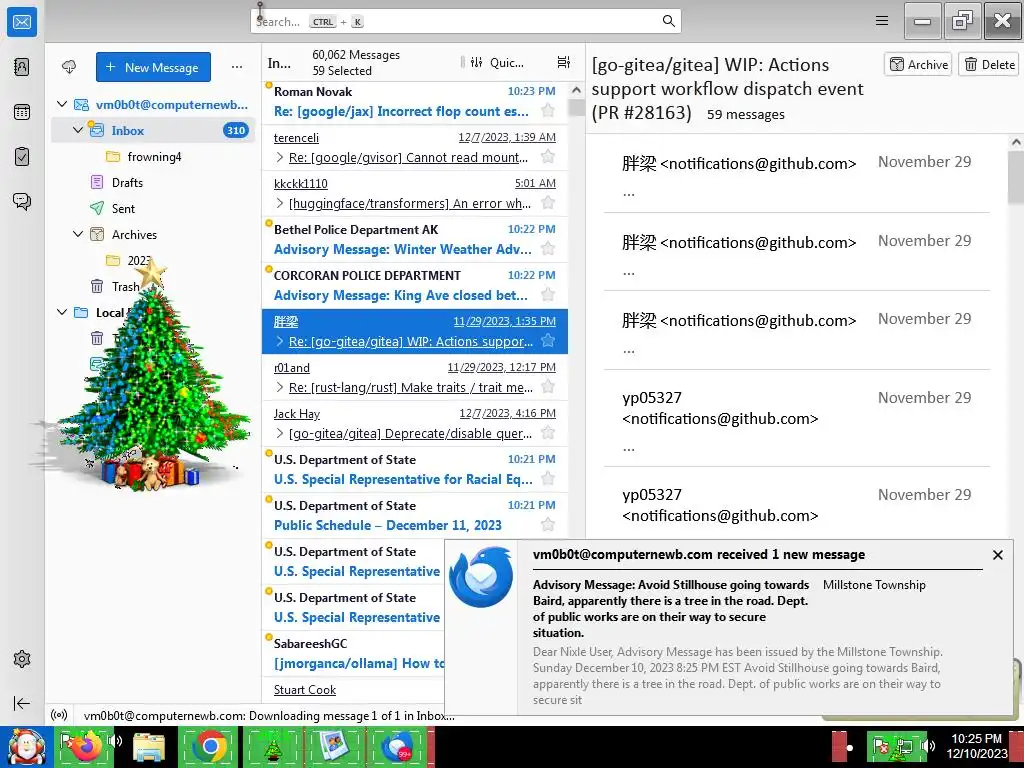Star the Public Schedule December 11 message
Viewport: 1024px width, 768px height.
point(548,524)
